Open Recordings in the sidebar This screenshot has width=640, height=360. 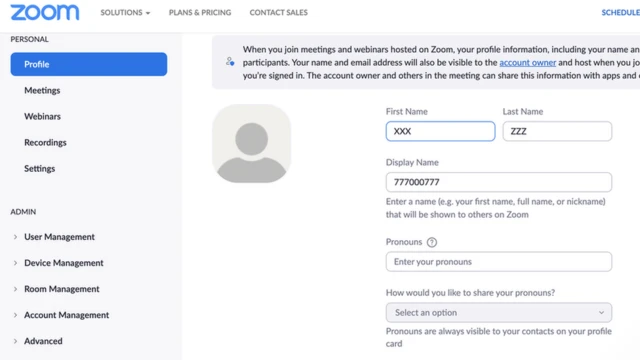45,142
